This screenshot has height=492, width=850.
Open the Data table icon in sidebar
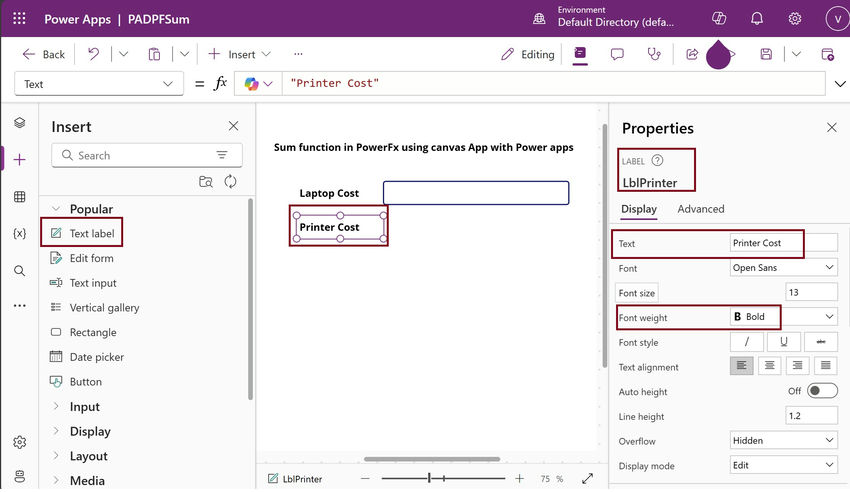click(20, 196)
